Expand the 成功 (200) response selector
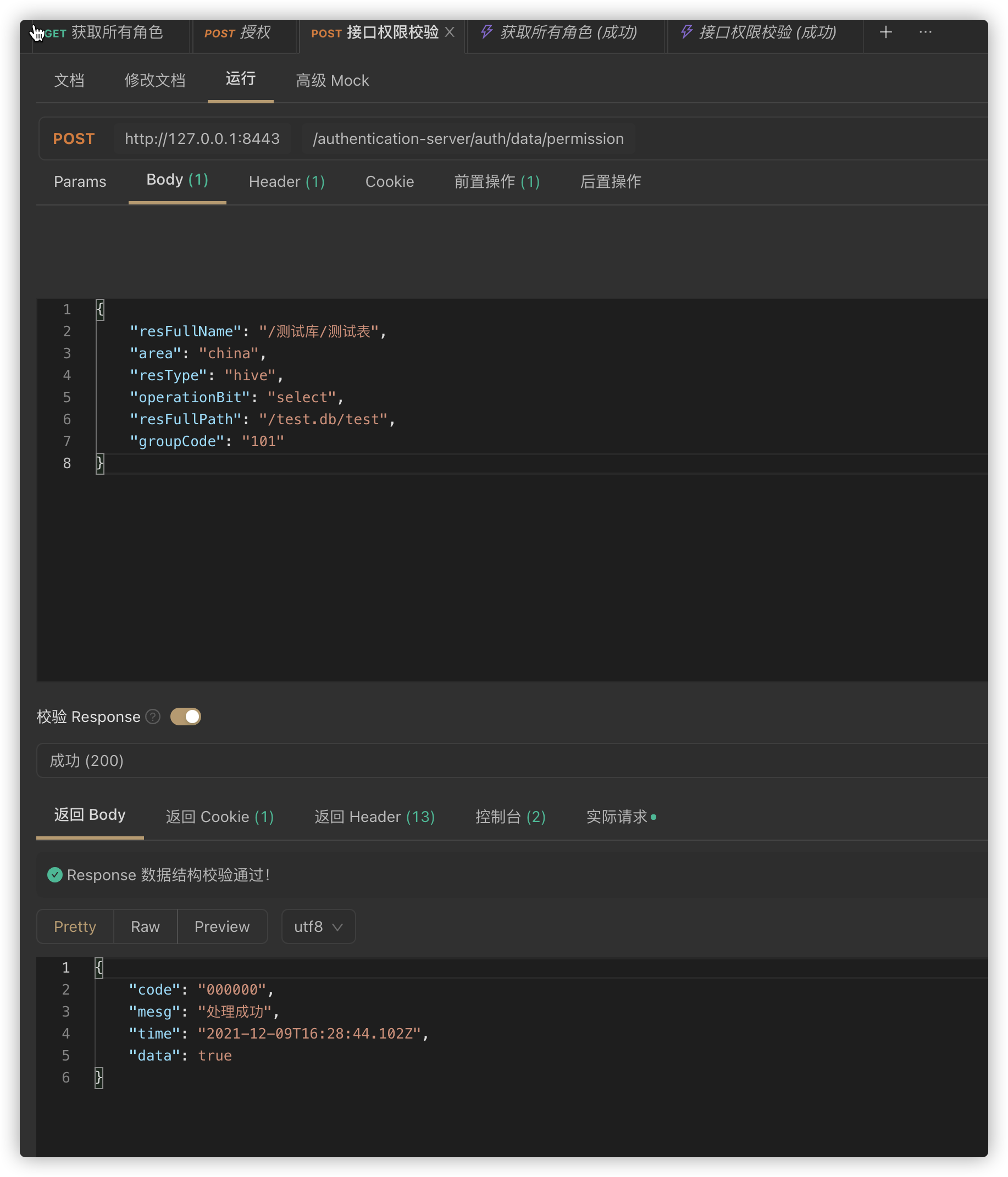 pos(511,760)
